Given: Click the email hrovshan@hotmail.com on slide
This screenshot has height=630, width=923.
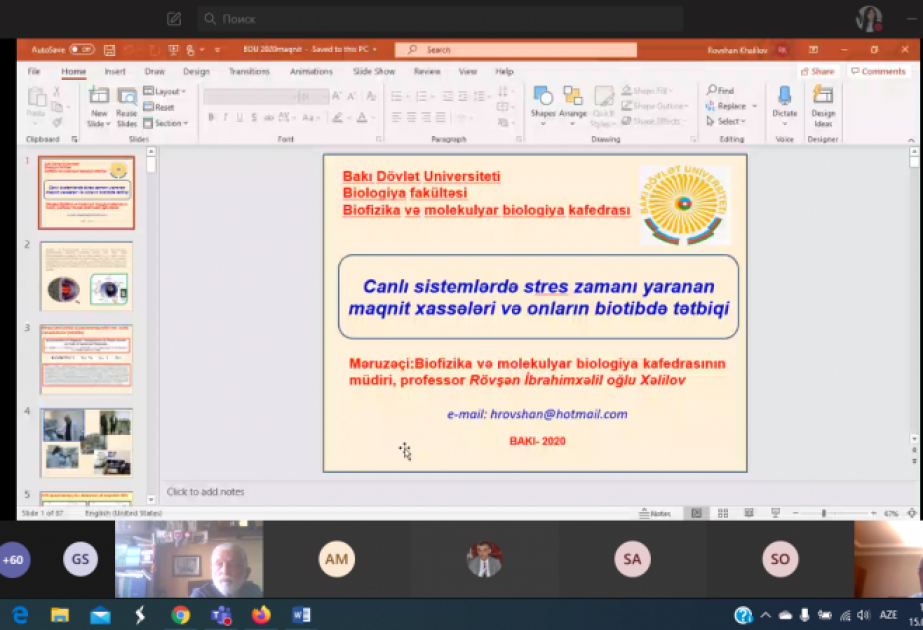Looking at the screenshot, I should click(559, 414).
